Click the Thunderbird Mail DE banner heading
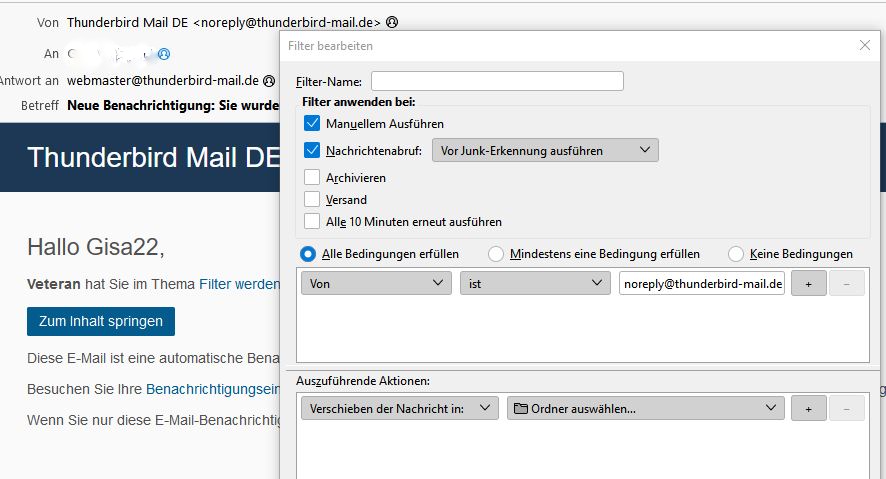 pos(153,157)
